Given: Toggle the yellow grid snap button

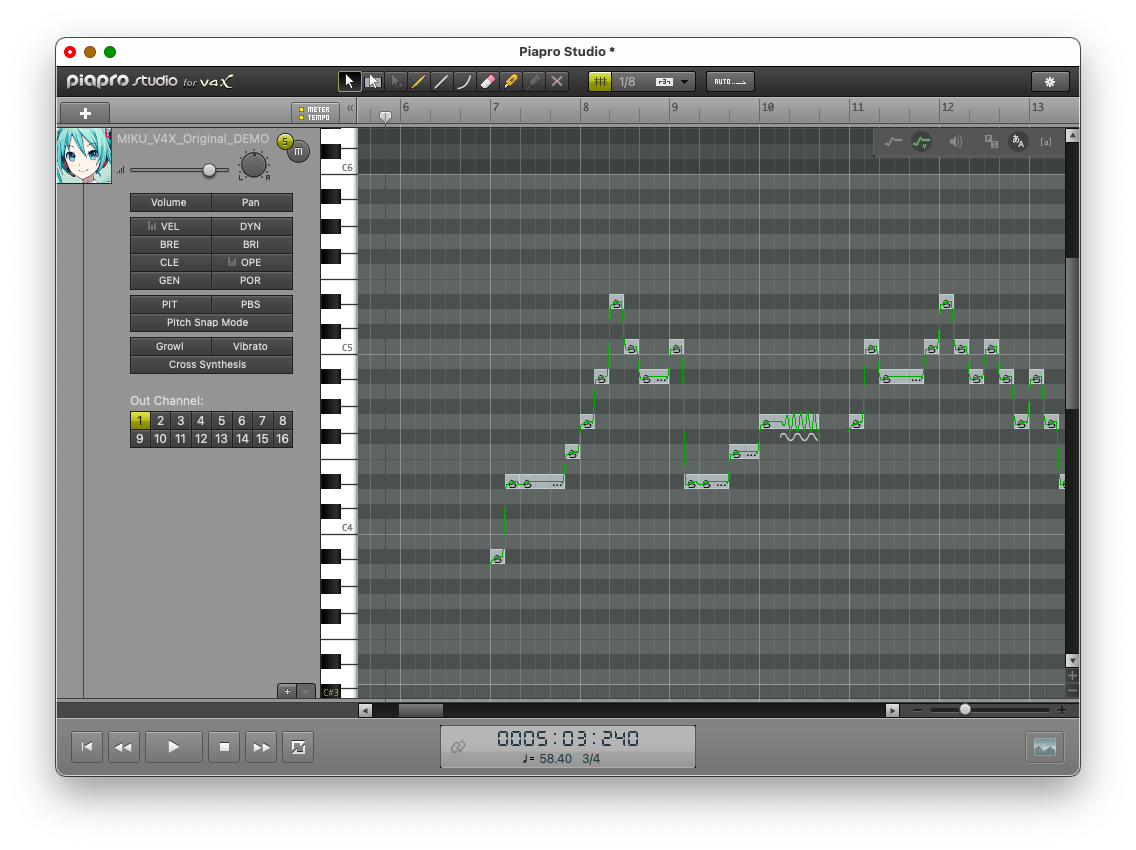Looking at the screenshot, I should pyautogui.click(x=600, y=82).
